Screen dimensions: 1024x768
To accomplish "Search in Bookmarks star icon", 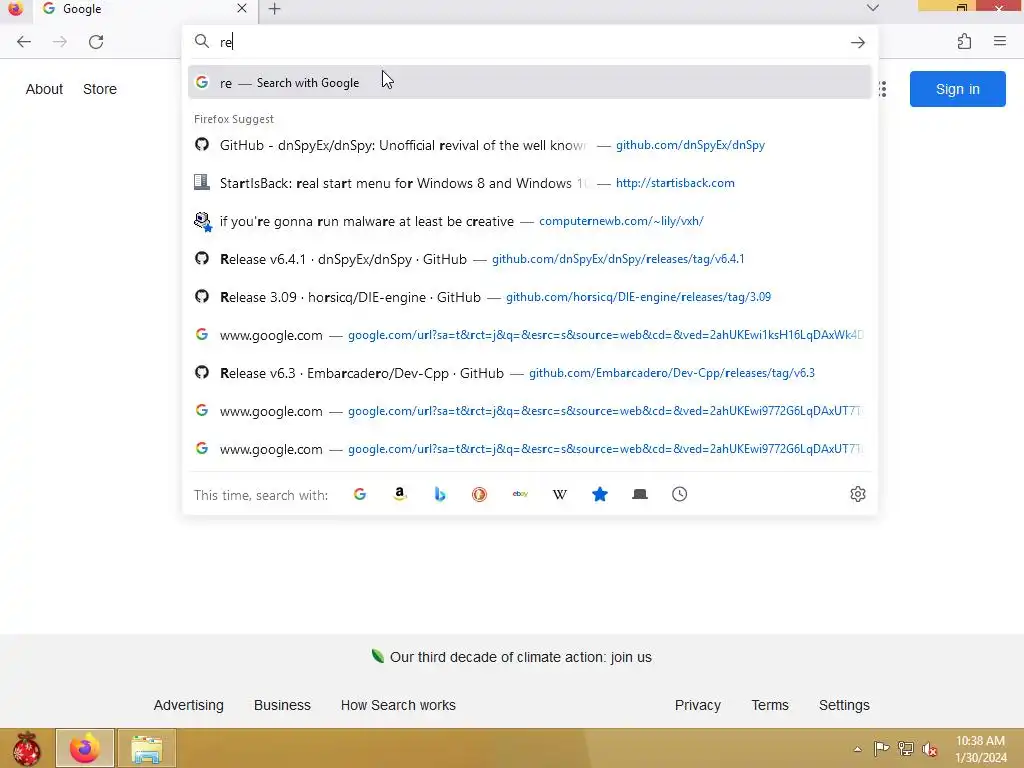I will coord(600,494).
